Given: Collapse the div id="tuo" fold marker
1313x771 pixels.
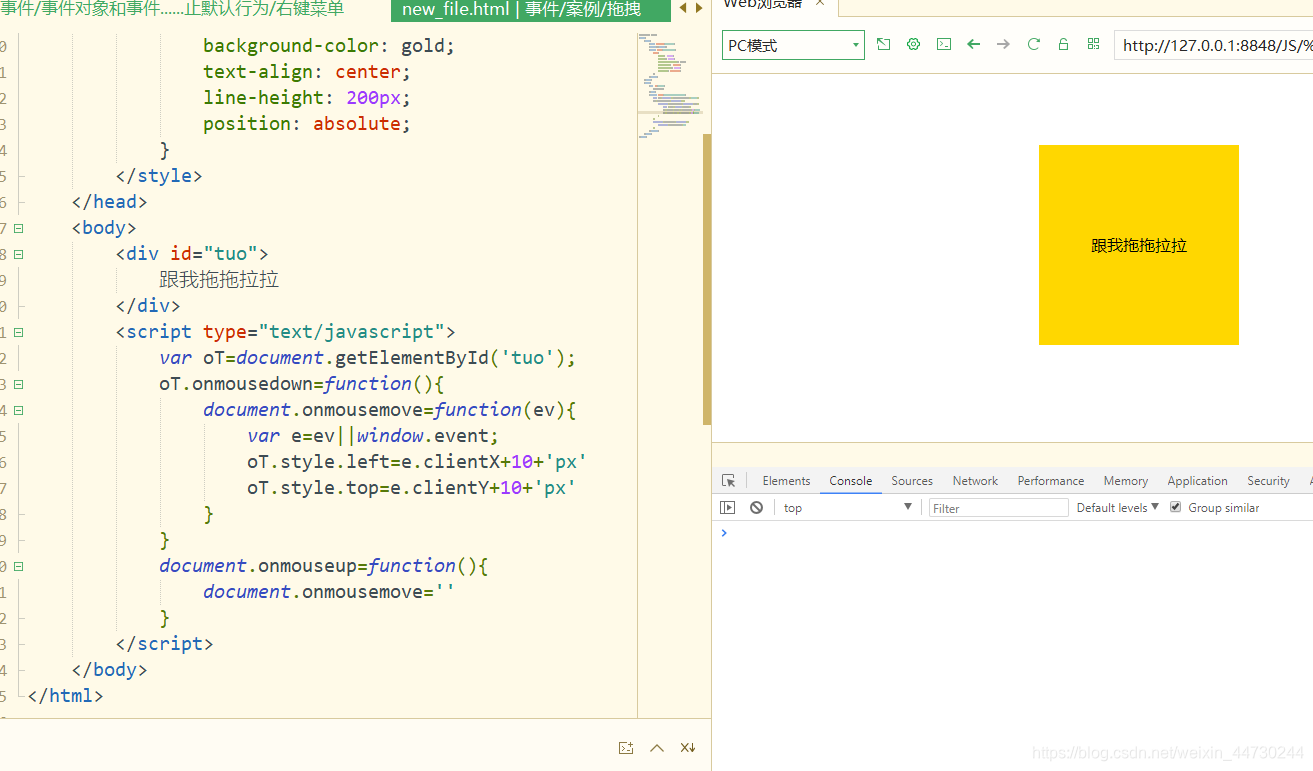Looking at the screenshot, I should (x=18, y=254).
